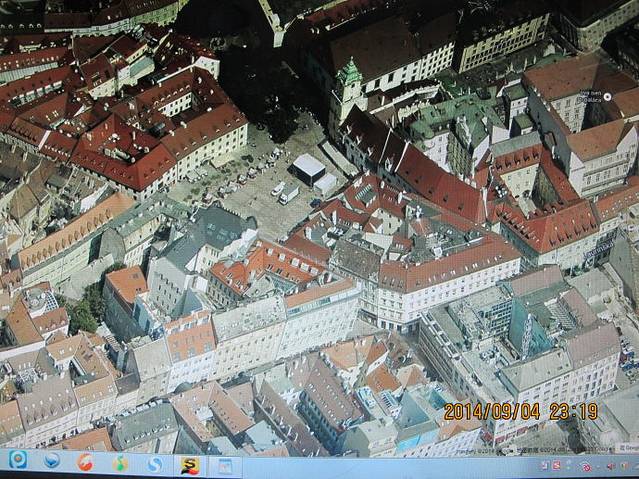Open the yellow icon with black S
Image resolution: width=639 pixels, height=479 pixels.
189,465
